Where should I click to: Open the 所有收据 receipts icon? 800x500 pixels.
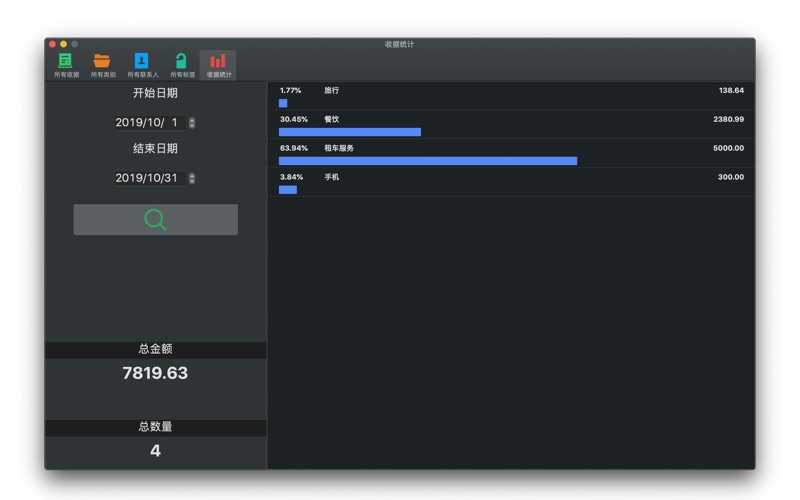click(x=66, y=63)
